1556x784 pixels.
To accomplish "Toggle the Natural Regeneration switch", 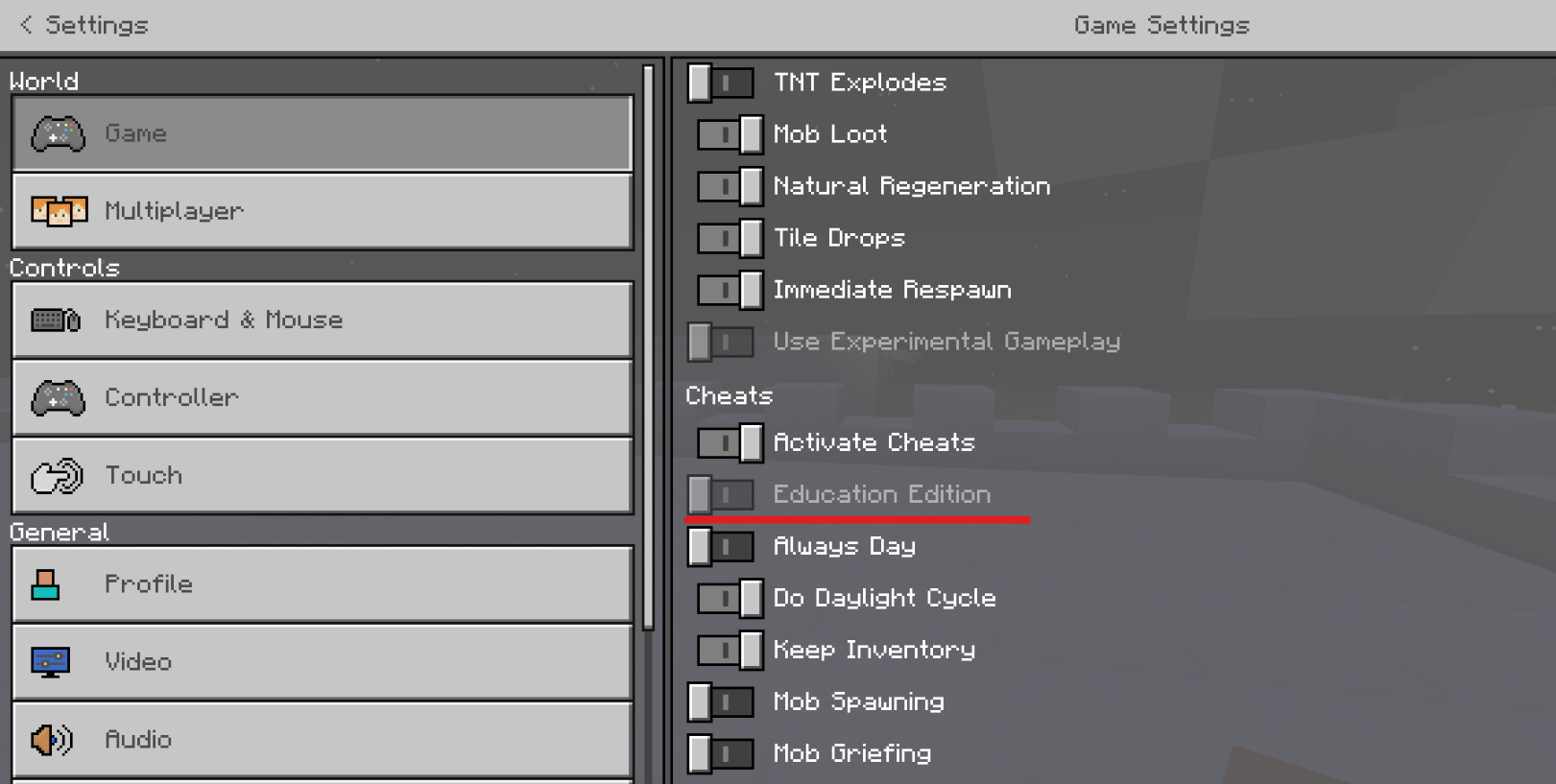I will click(730, 187).
